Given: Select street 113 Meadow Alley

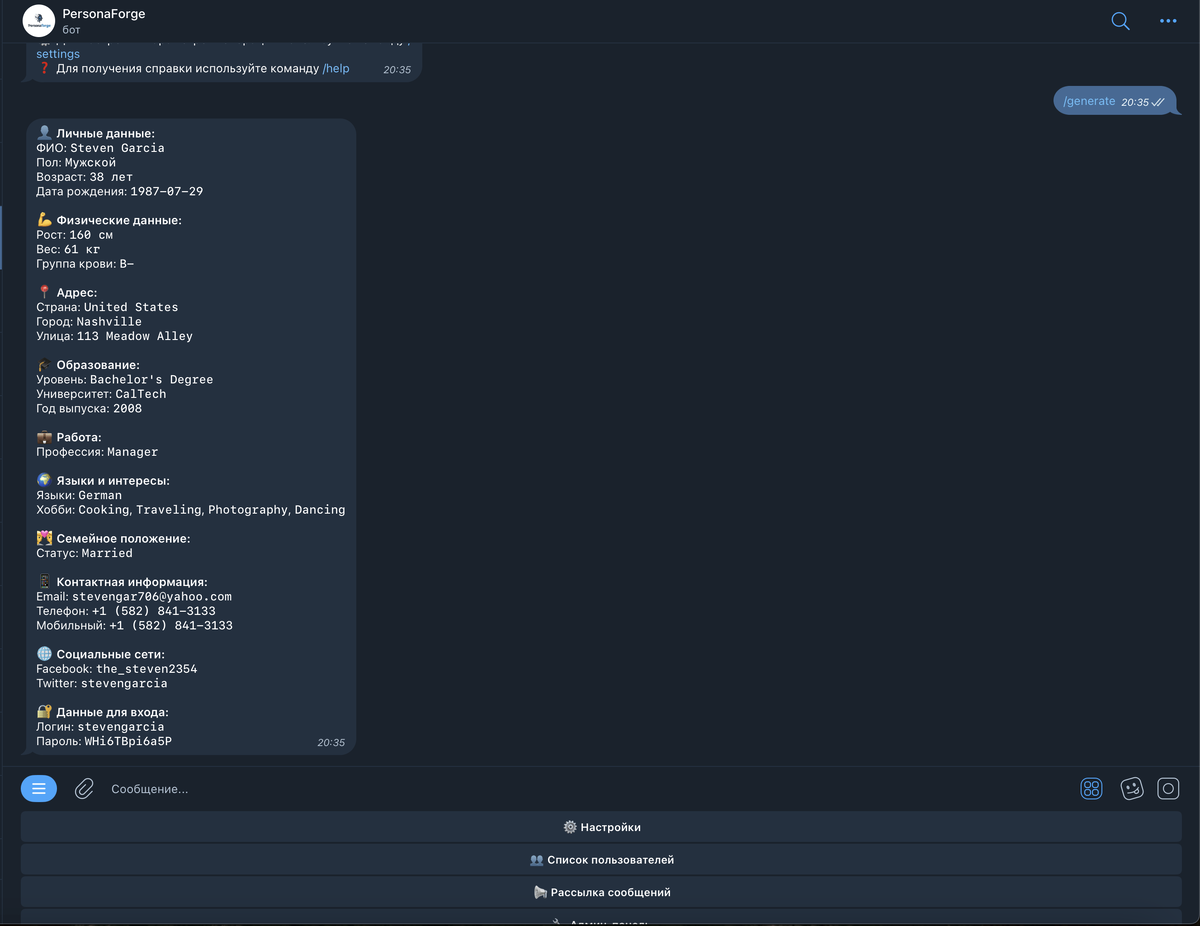Looking at the screenshot, I should (x=135, y=336).
